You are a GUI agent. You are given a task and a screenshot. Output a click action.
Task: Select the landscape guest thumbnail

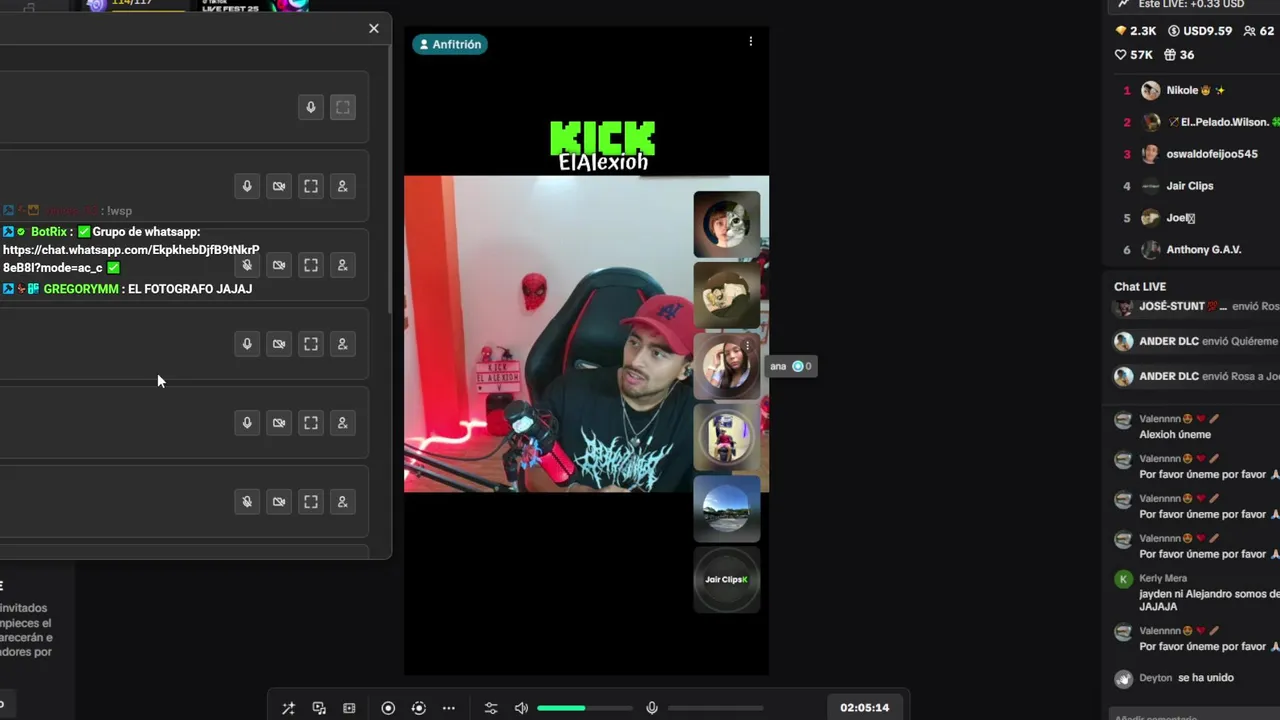[727, 508]
